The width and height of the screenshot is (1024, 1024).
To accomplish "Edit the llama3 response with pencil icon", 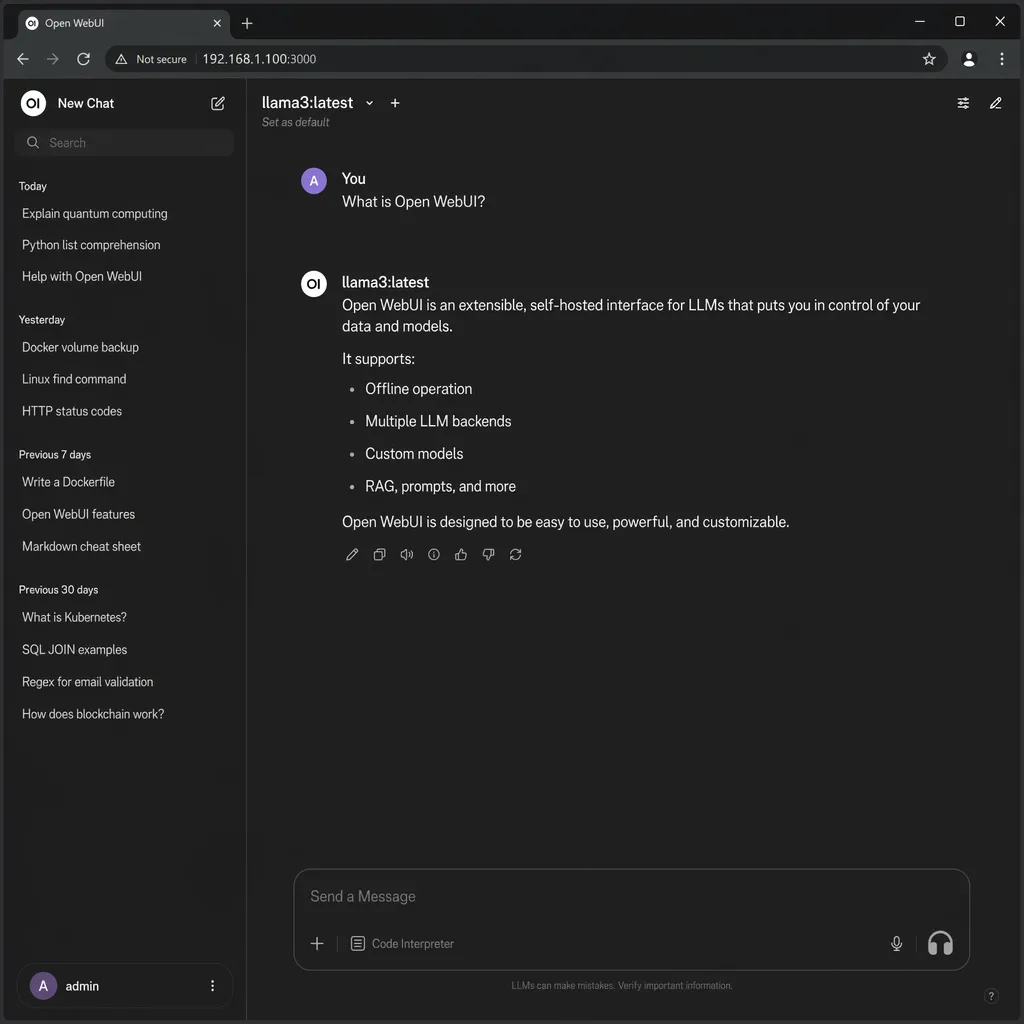I will [x=352, y=554].
